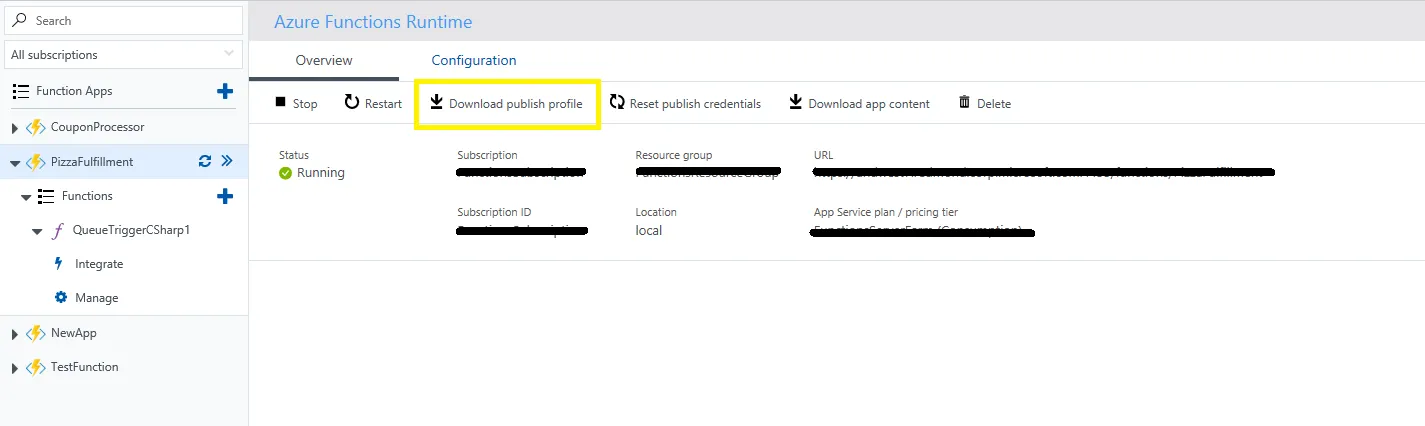Image resolution: width=1425 pixels, height=426 pixels.
Task: Switch to the Overview tab
Action: click(x=324, y=60)
